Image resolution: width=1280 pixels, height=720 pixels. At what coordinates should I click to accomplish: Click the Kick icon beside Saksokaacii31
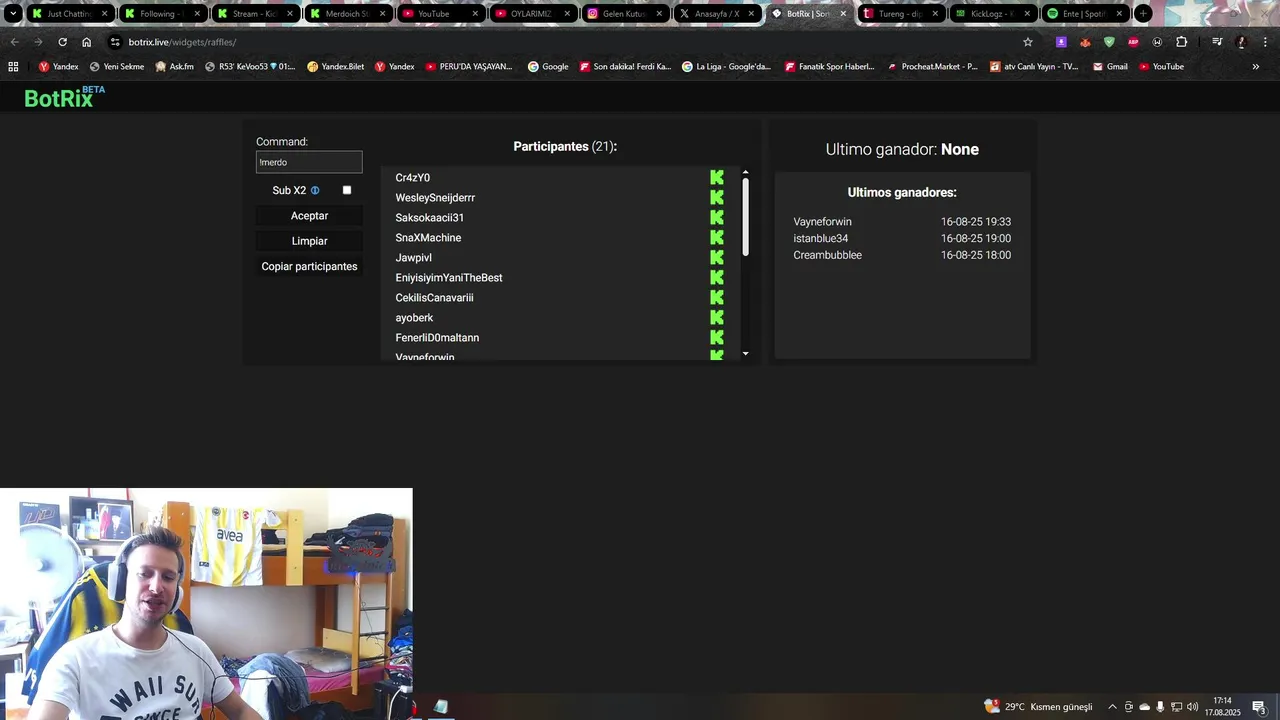point(717,217)
